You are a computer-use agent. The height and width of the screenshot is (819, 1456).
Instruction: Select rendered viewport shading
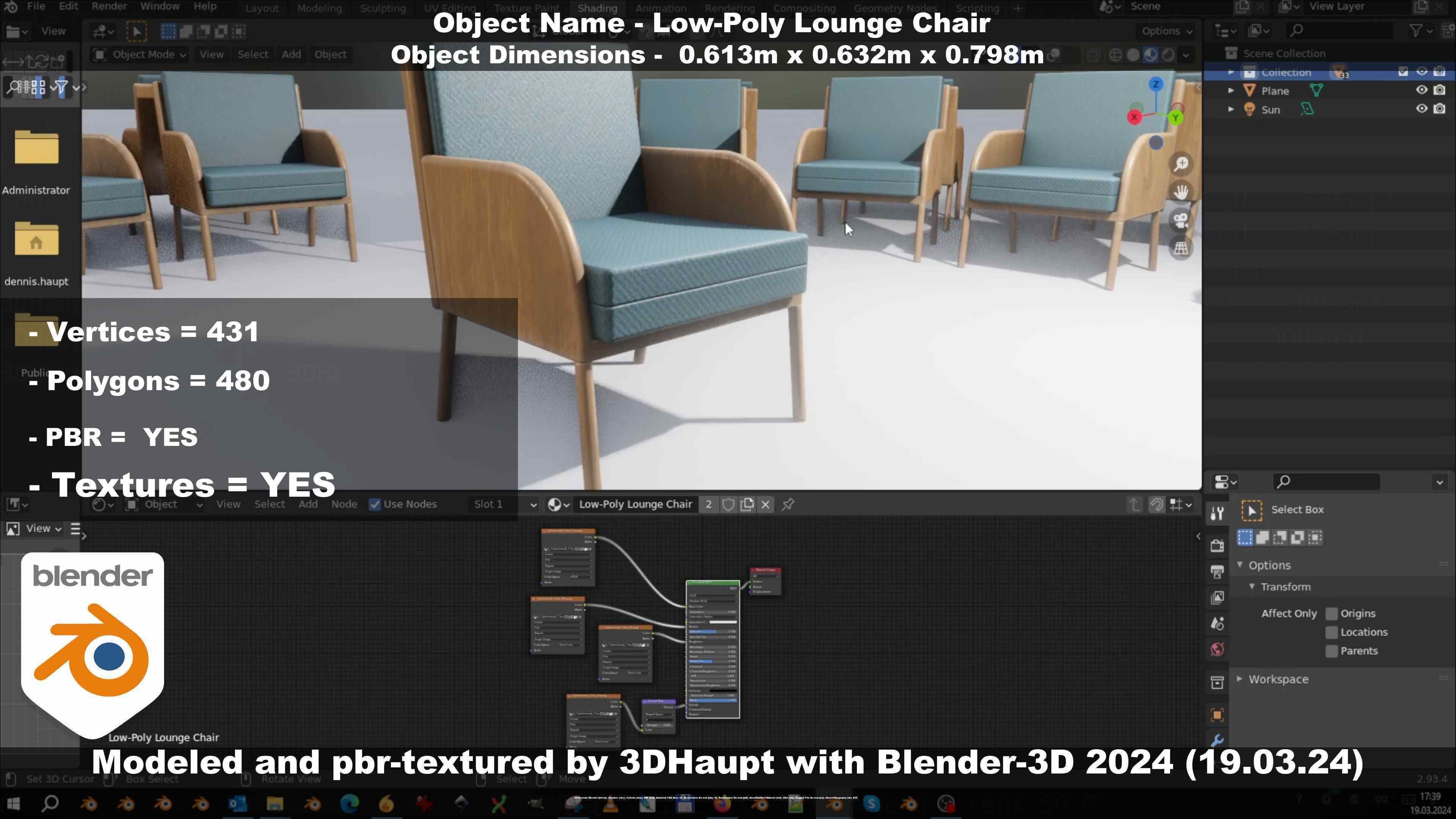(1168, 55)
